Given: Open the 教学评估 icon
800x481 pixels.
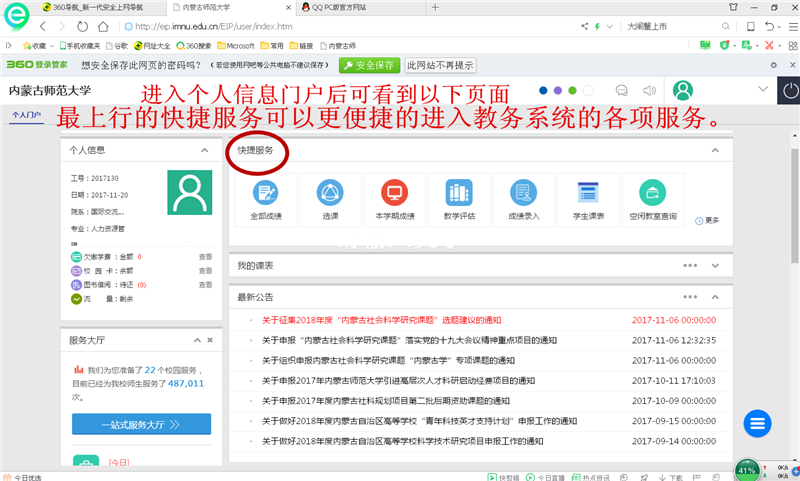Looking at the screenshot, I should [x=459, y=198].
